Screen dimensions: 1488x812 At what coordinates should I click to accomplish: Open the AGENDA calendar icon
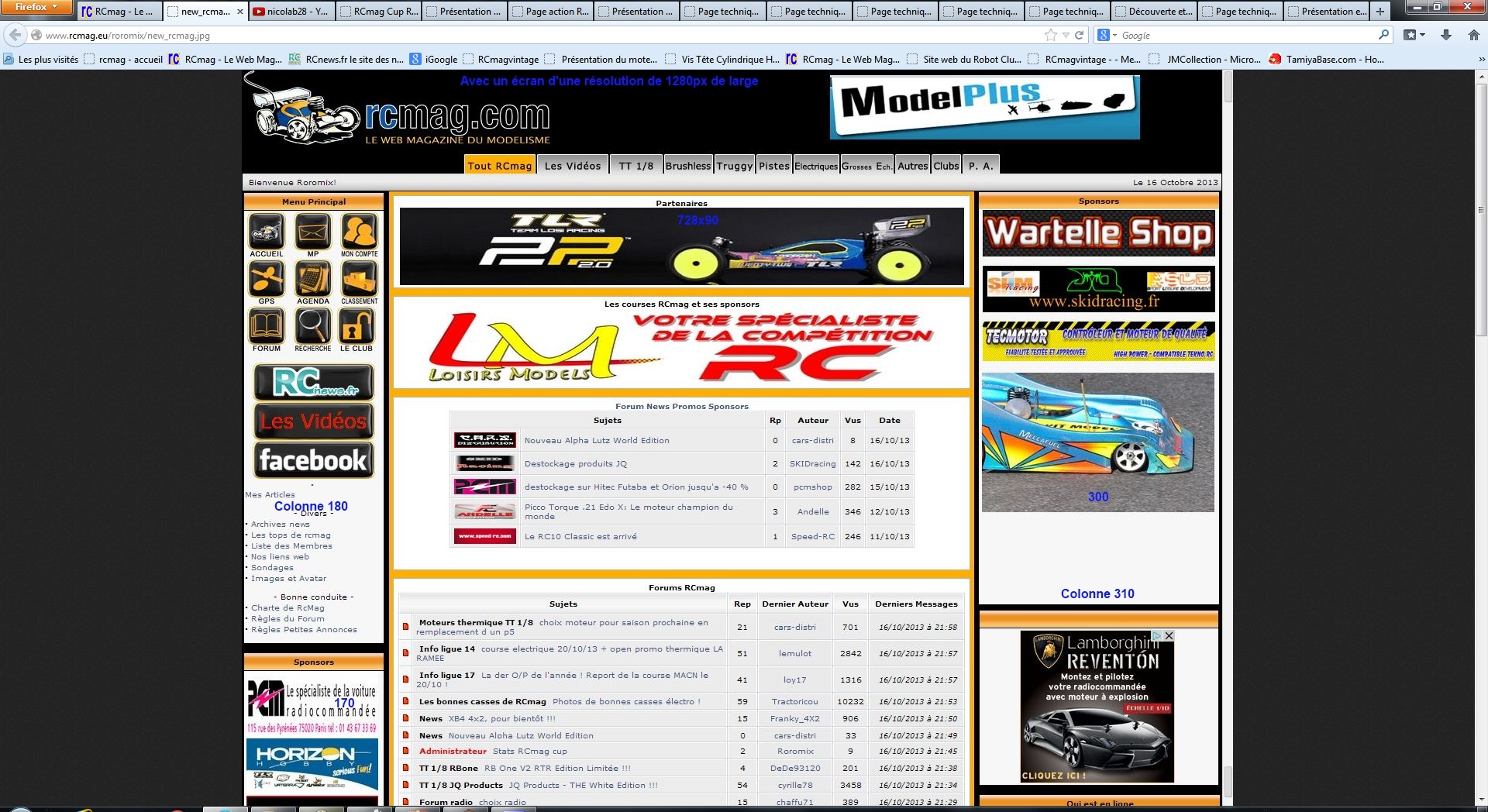point(313,279)
